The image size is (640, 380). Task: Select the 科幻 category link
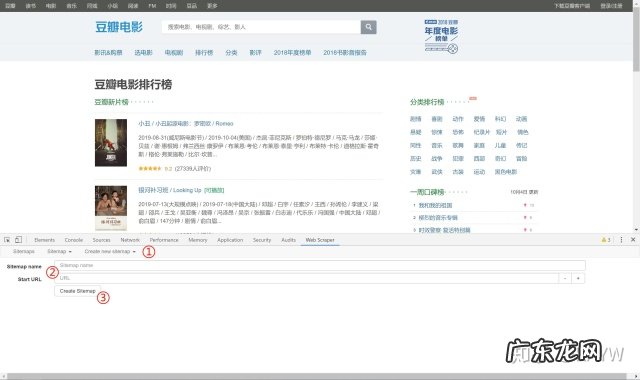[x=500, y=119]
